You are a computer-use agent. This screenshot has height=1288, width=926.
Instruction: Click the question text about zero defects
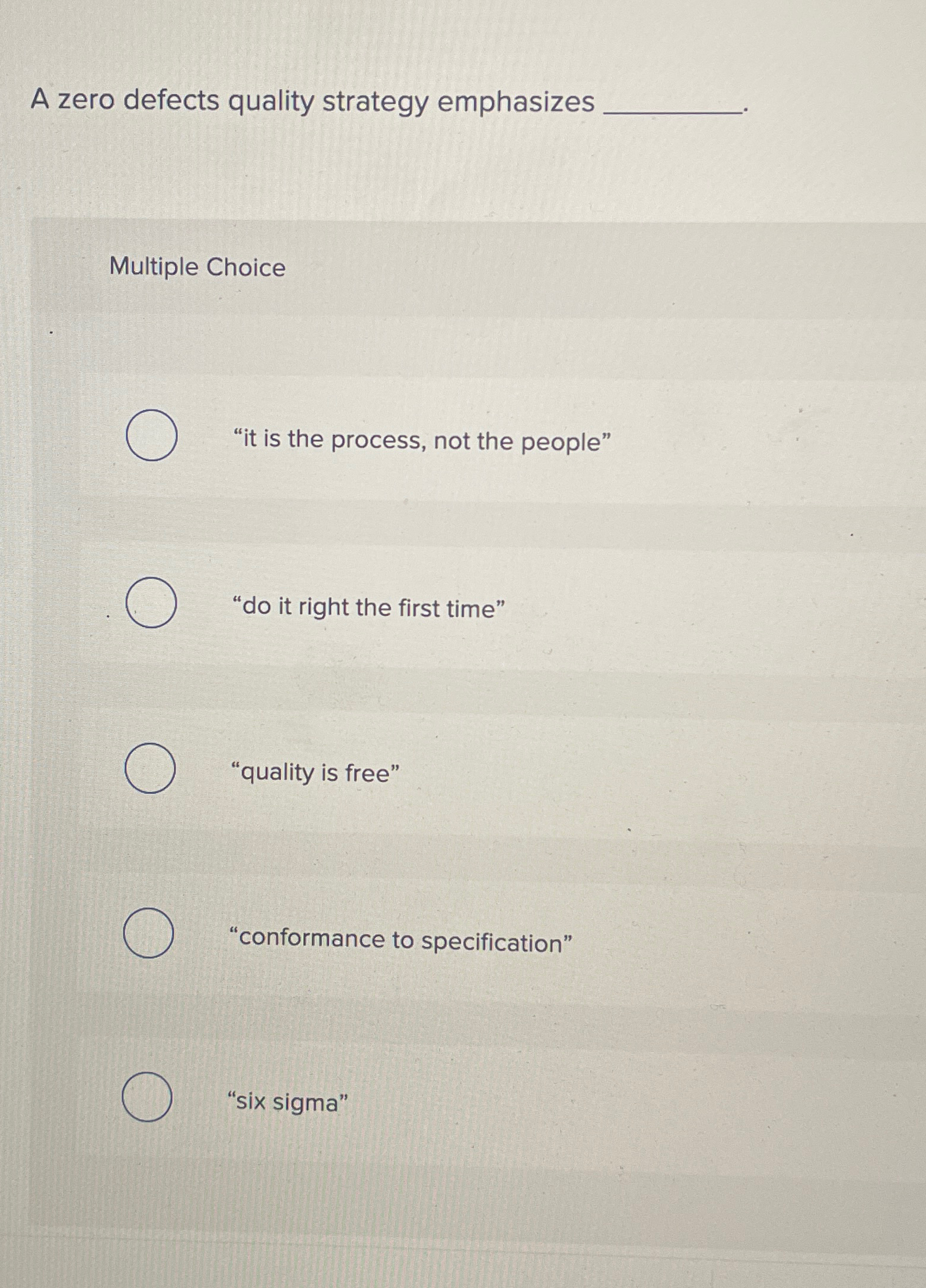[x=310, y=102]
